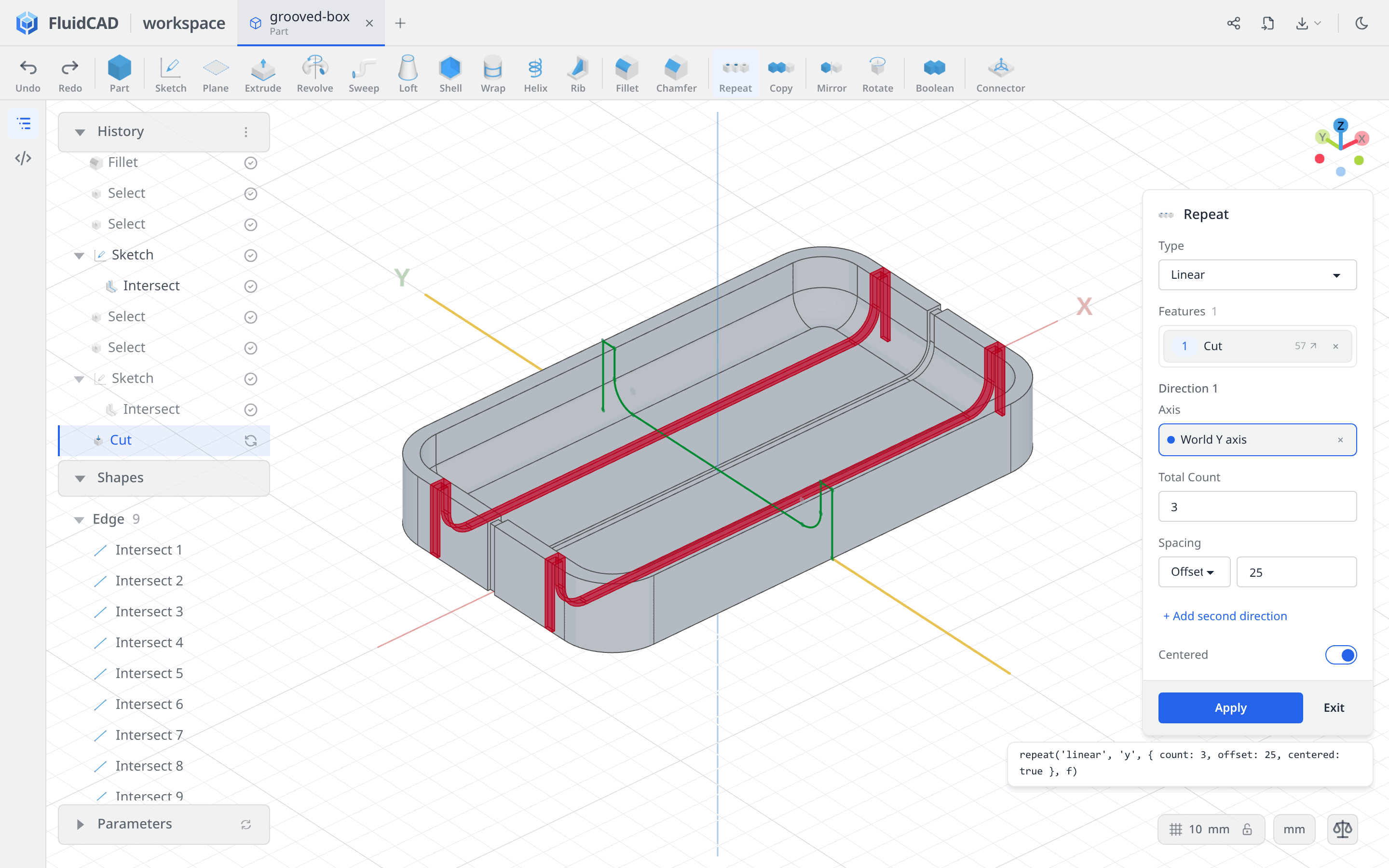Open the Type Linear dropdown
1389x868 pixels.
coord(1257,275)
